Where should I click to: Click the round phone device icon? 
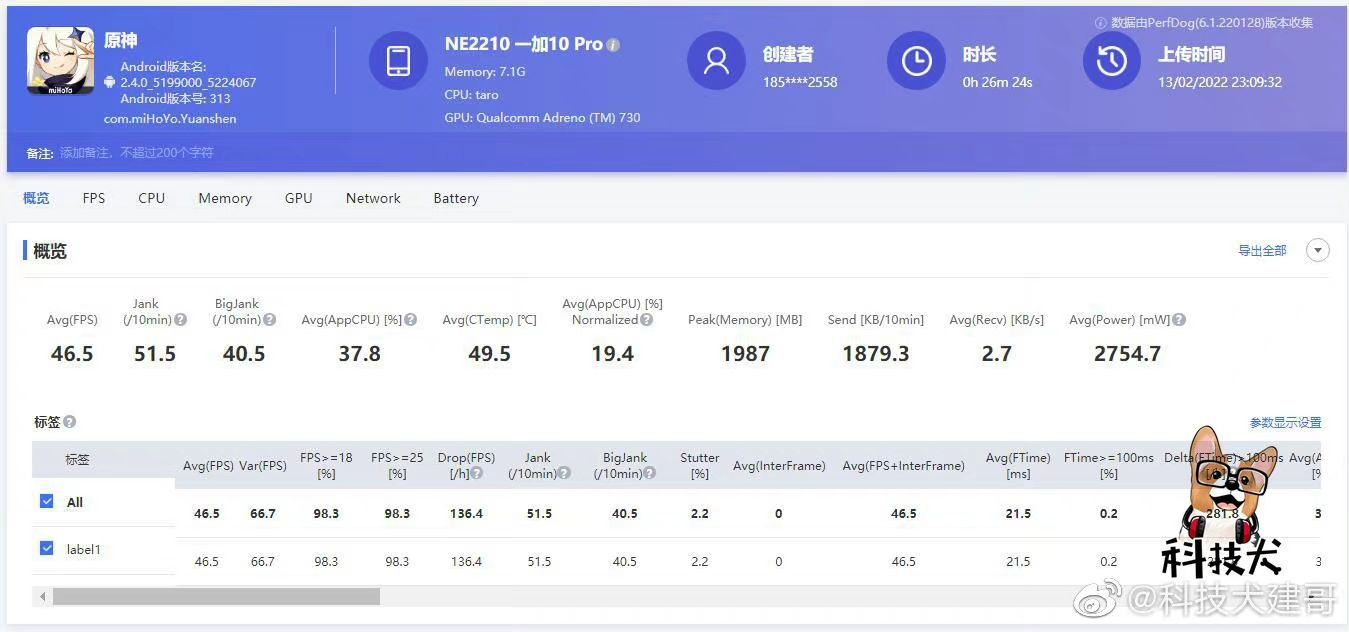tap(398, 61)
